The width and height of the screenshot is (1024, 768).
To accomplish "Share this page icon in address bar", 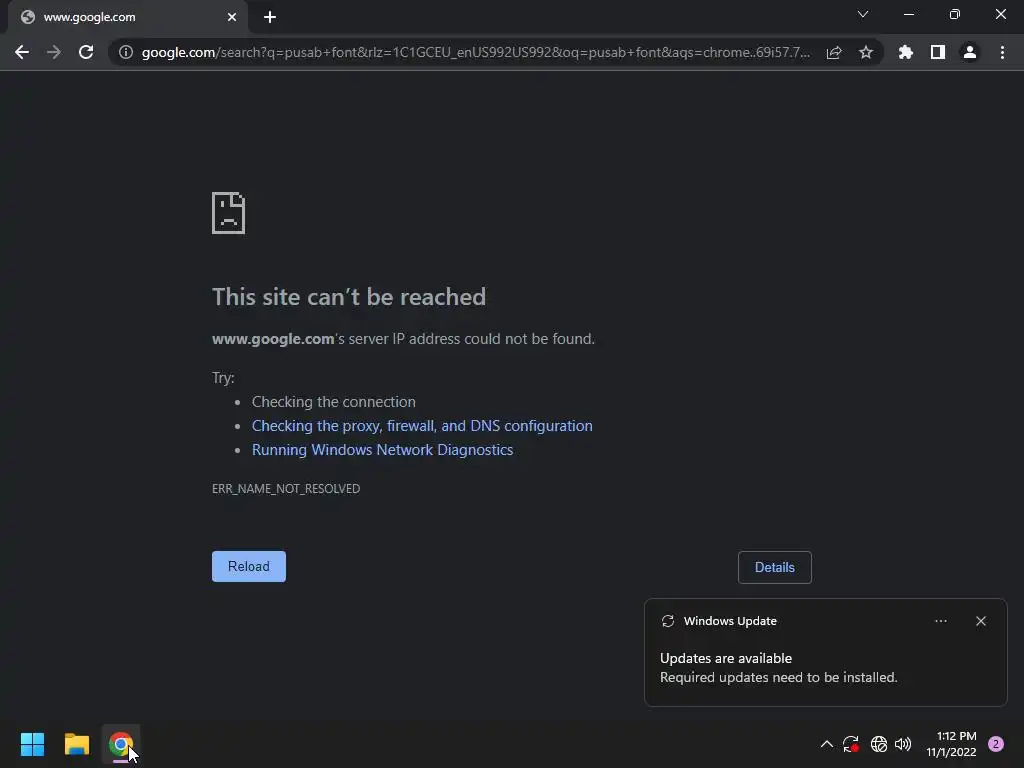I will pyautogui.click(x=834, y=52).
